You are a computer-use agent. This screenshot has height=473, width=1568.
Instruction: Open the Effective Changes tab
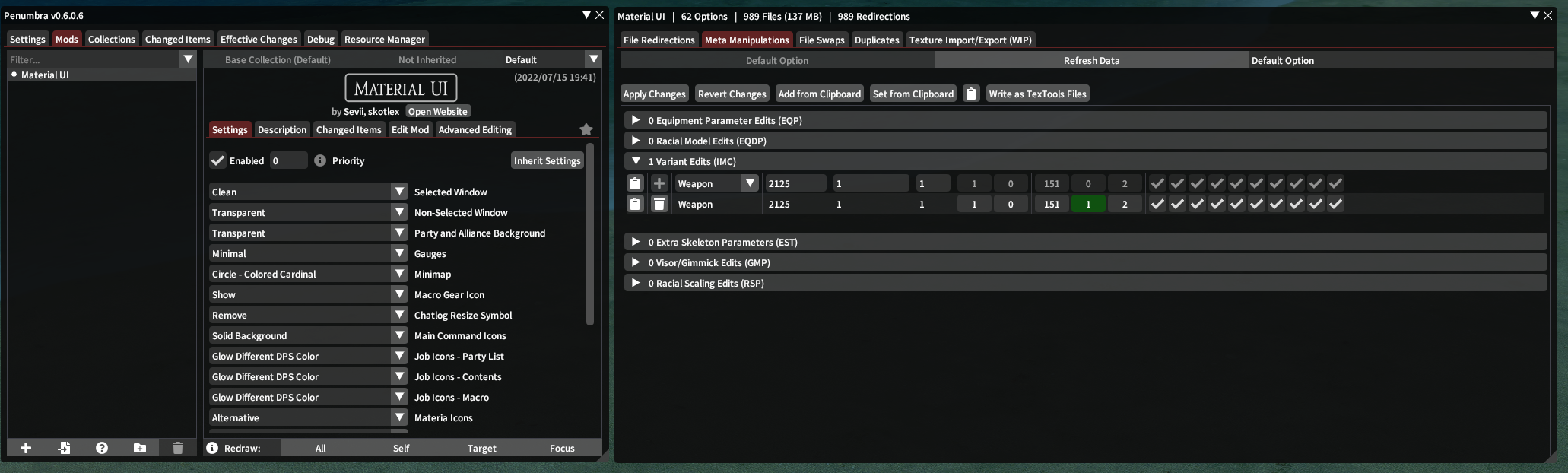click(259, 39)
